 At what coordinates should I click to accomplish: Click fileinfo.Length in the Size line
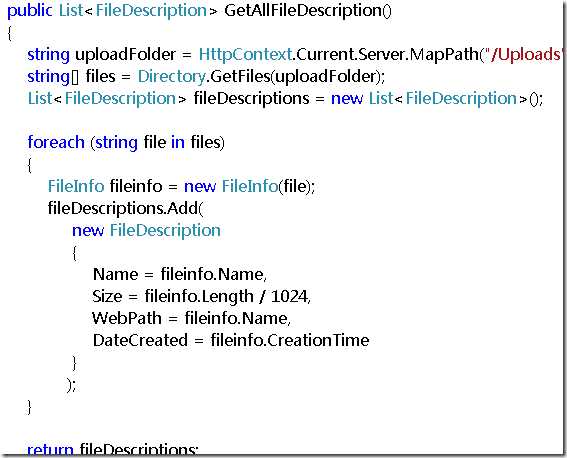tap(199, 296)
